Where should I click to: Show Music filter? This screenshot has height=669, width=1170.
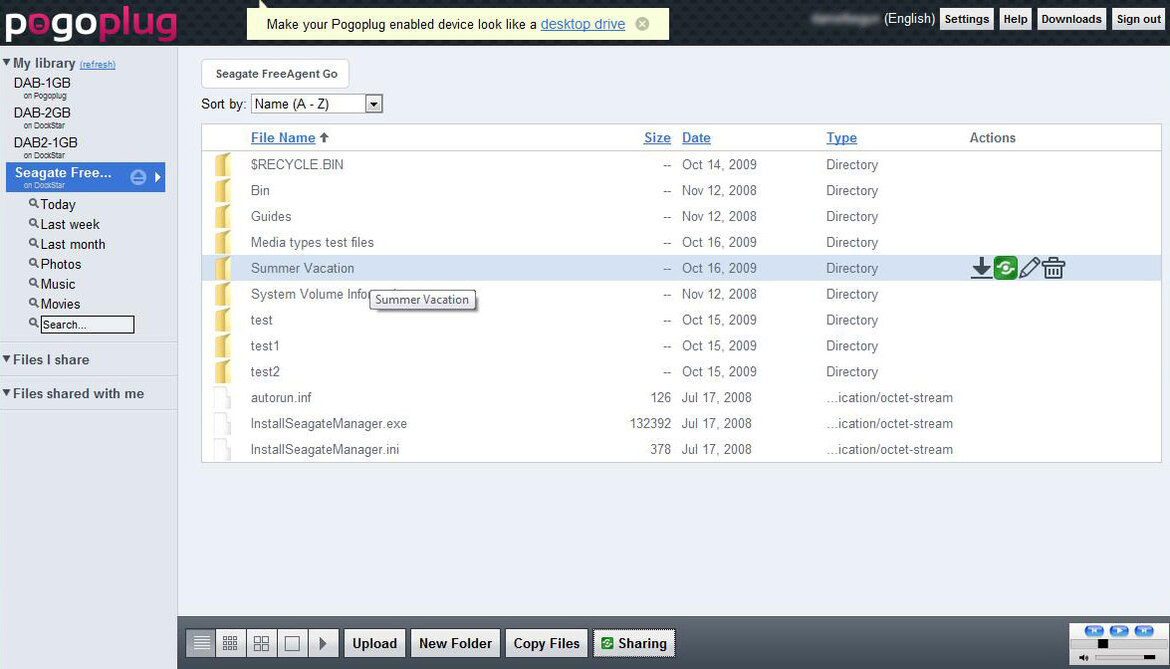click(57, 284)
